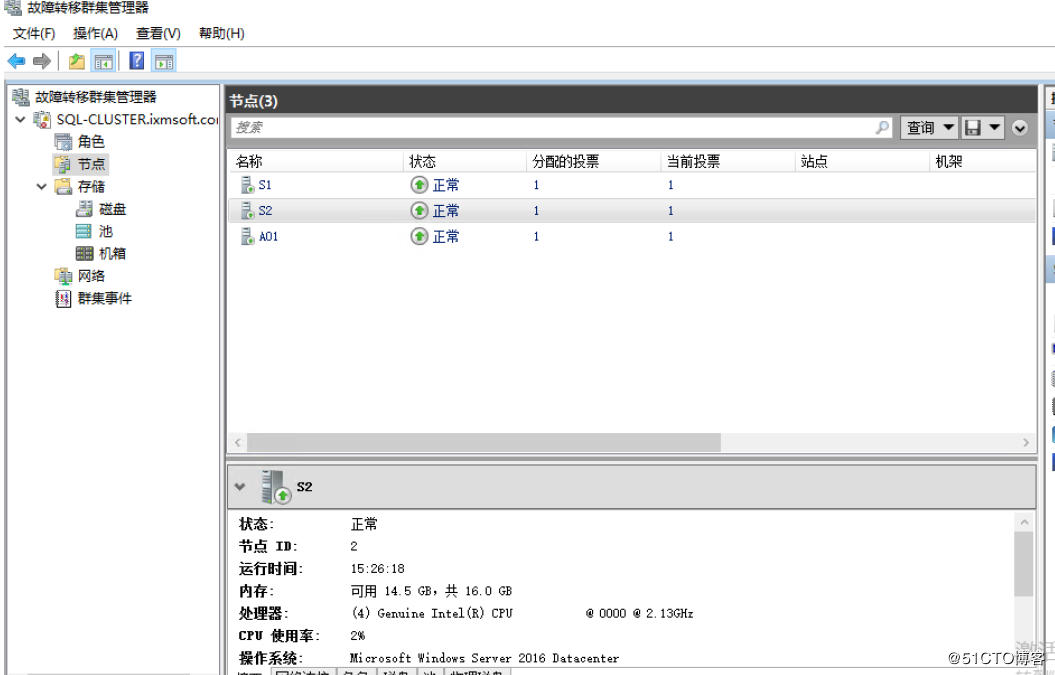Click the node list scroll-right arrow
This screenshot has height=675, width=1055.
[x=1025, y=442]
